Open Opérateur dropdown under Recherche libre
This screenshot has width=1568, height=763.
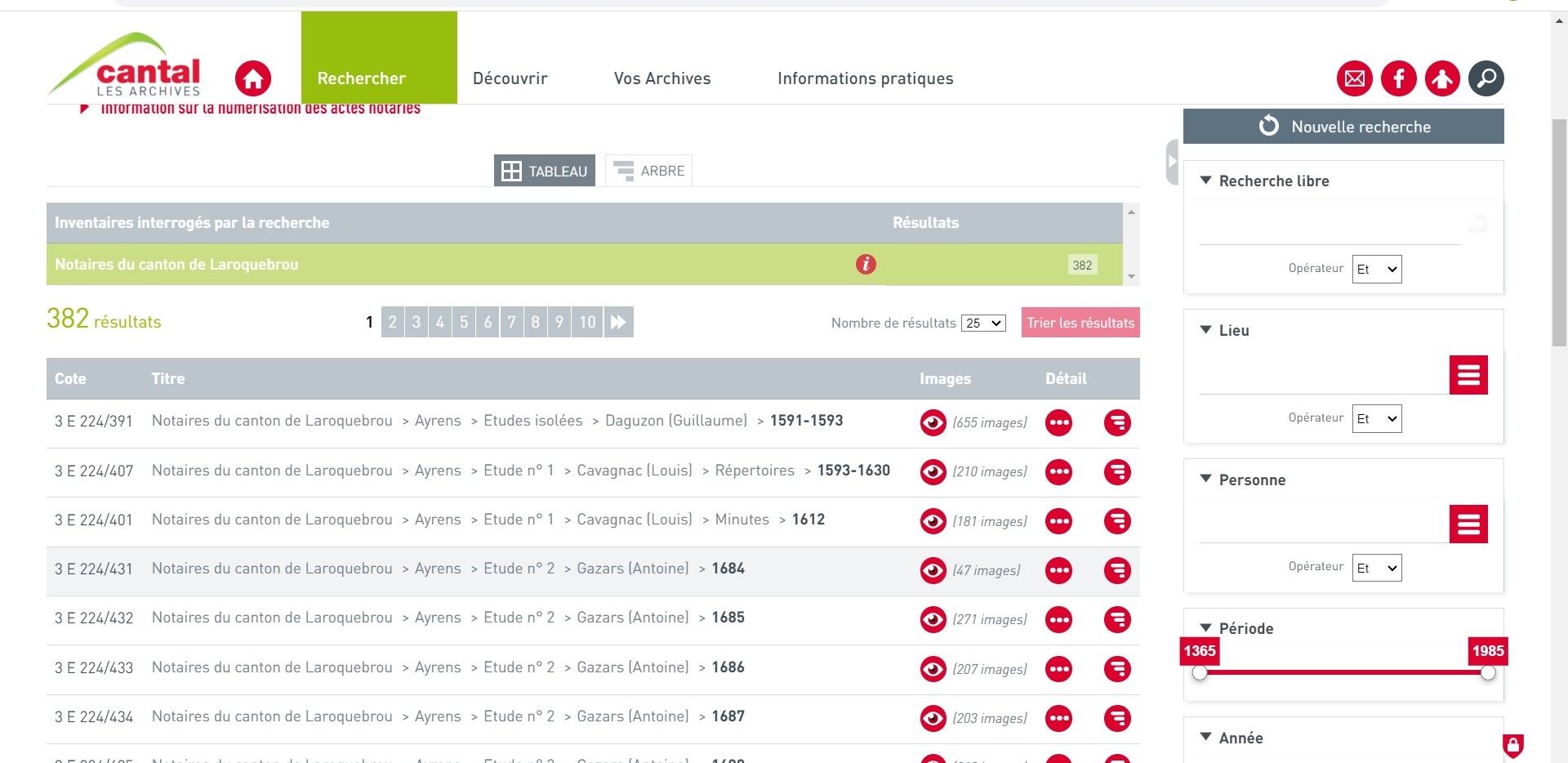coord(1376,270)
